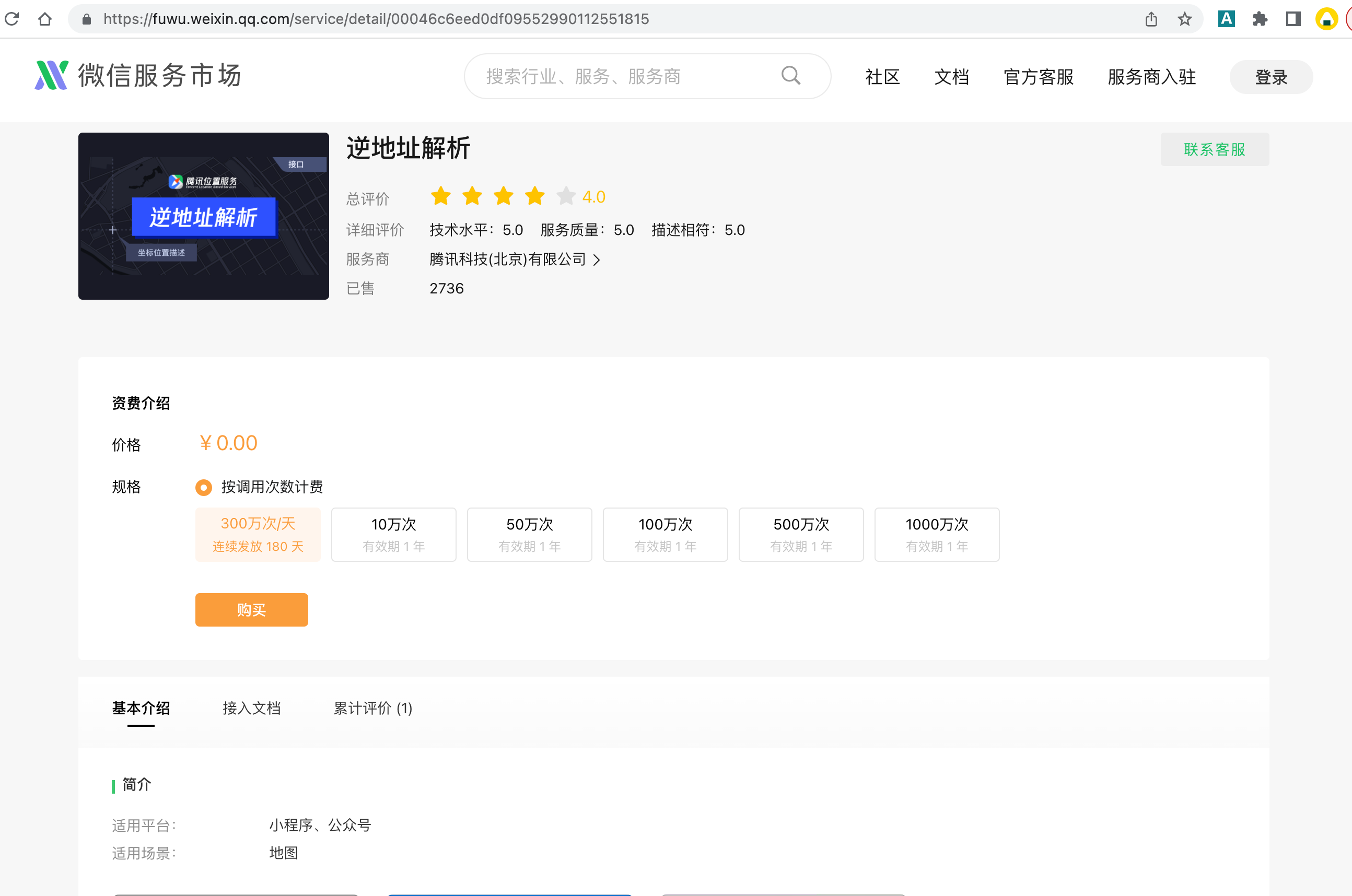This screenshot has width=1352, height=896.
Task: Click the search magnifier icon
Action: pos(790,75)
